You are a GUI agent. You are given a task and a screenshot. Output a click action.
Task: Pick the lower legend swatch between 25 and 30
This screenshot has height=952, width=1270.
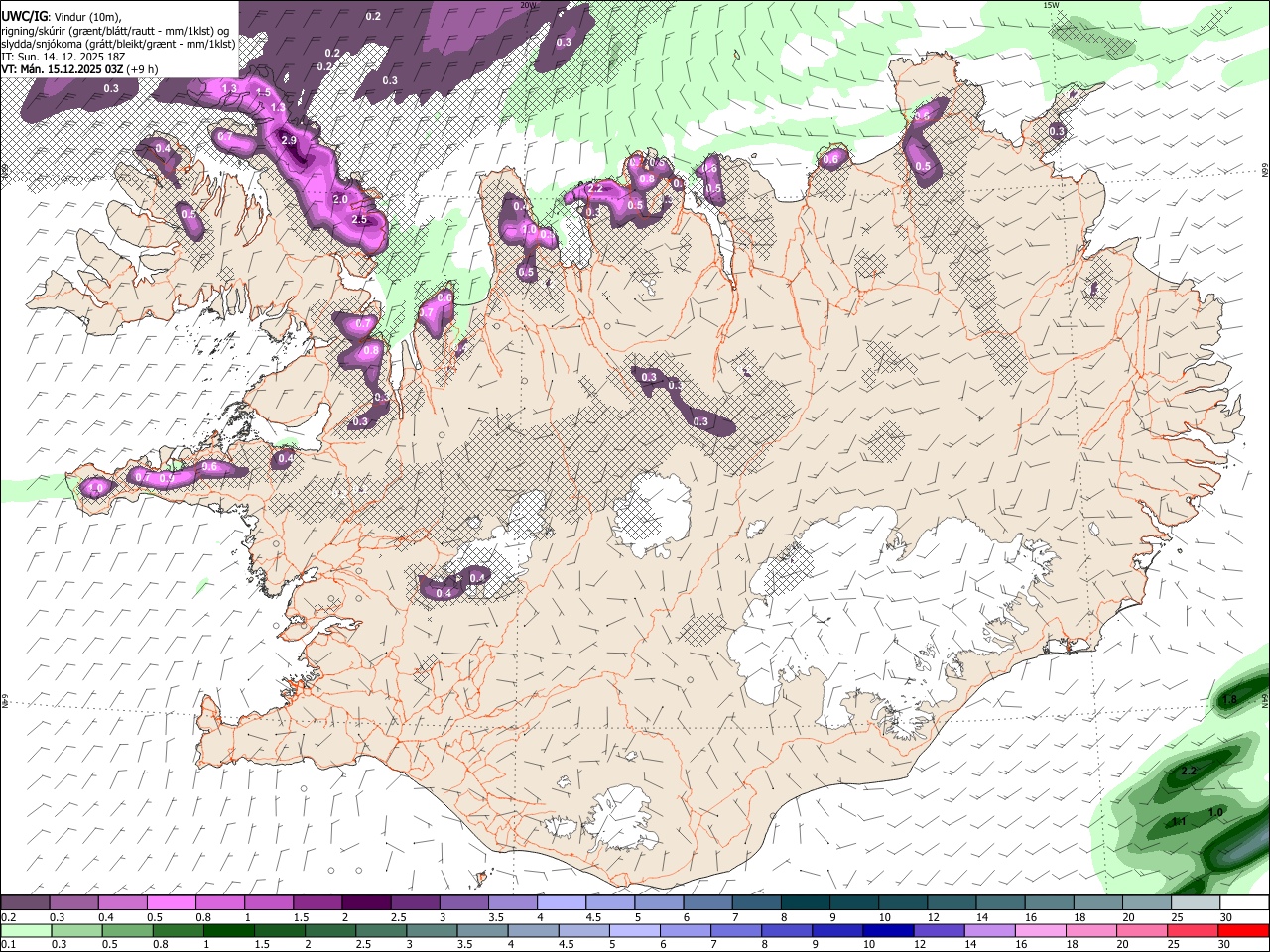(1193, 930)
